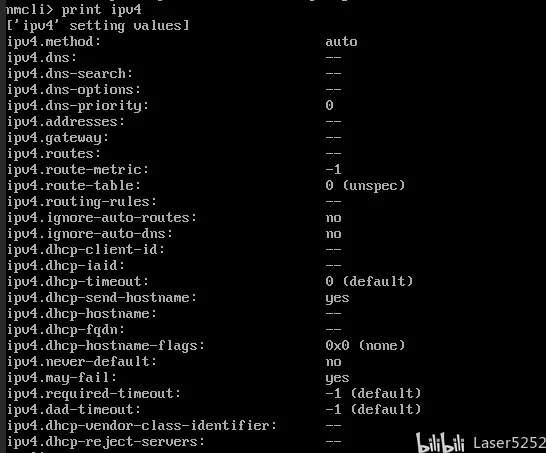Screen dimensions: 546x453
Task: Click 'yes' beside ipv4.dhcp-send-hostname
Action: (x=337, y=298)
